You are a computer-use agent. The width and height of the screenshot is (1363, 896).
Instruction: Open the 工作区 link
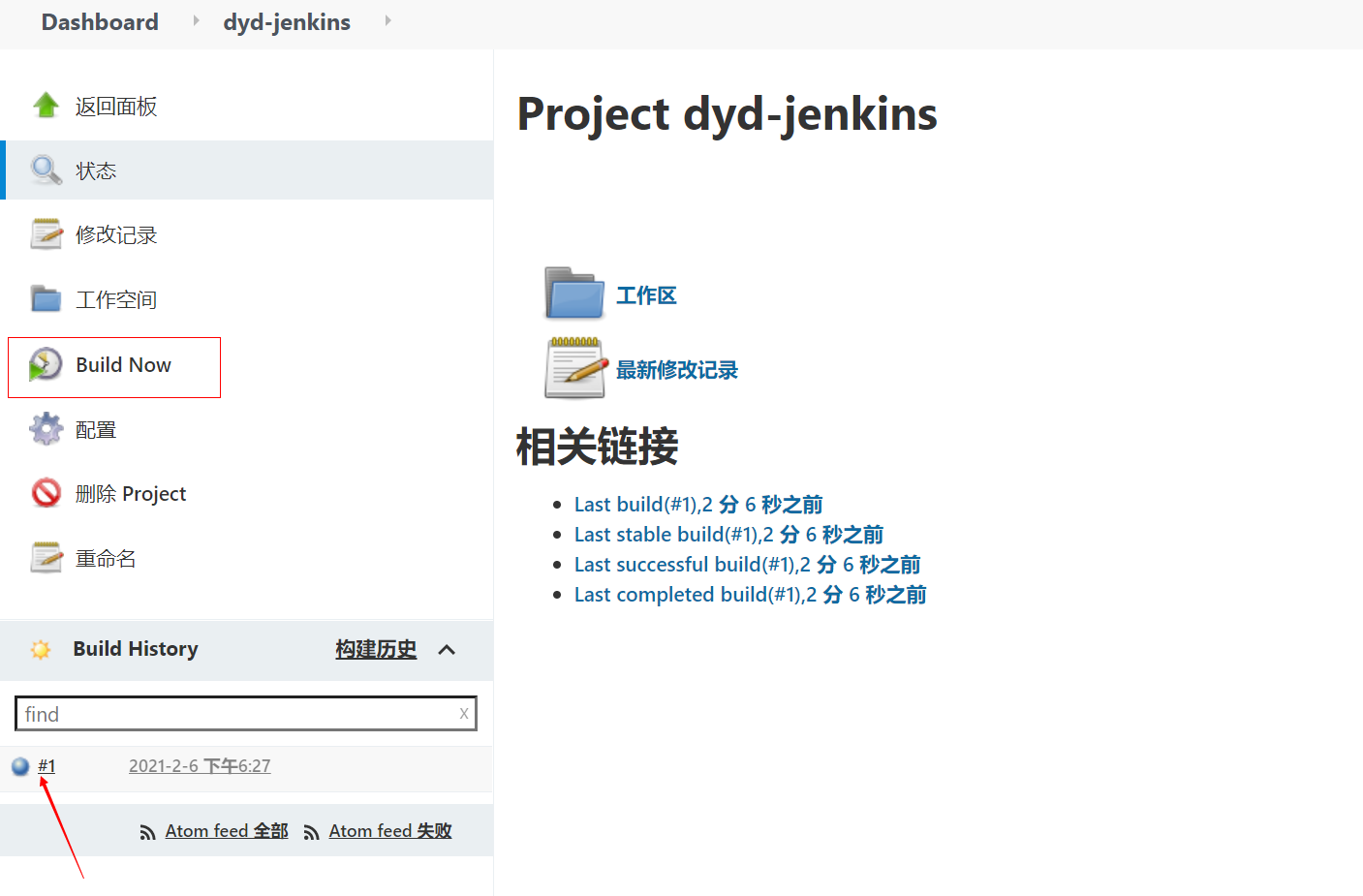(646, 295)
